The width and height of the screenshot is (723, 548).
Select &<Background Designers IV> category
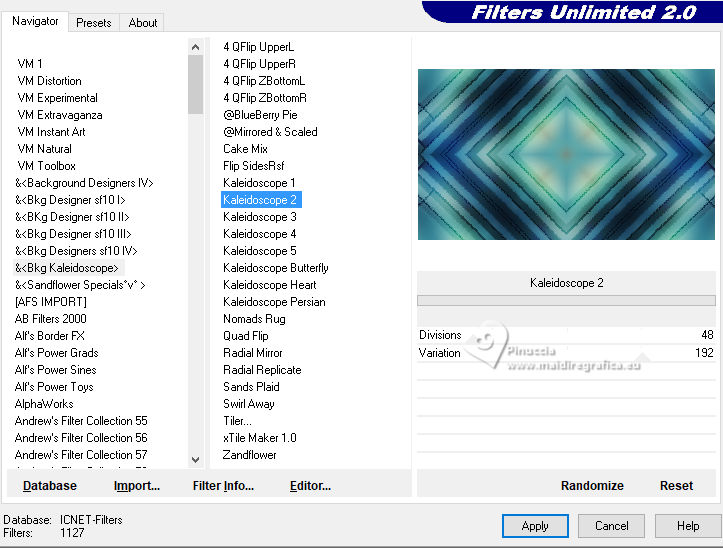tap(84, 183)
